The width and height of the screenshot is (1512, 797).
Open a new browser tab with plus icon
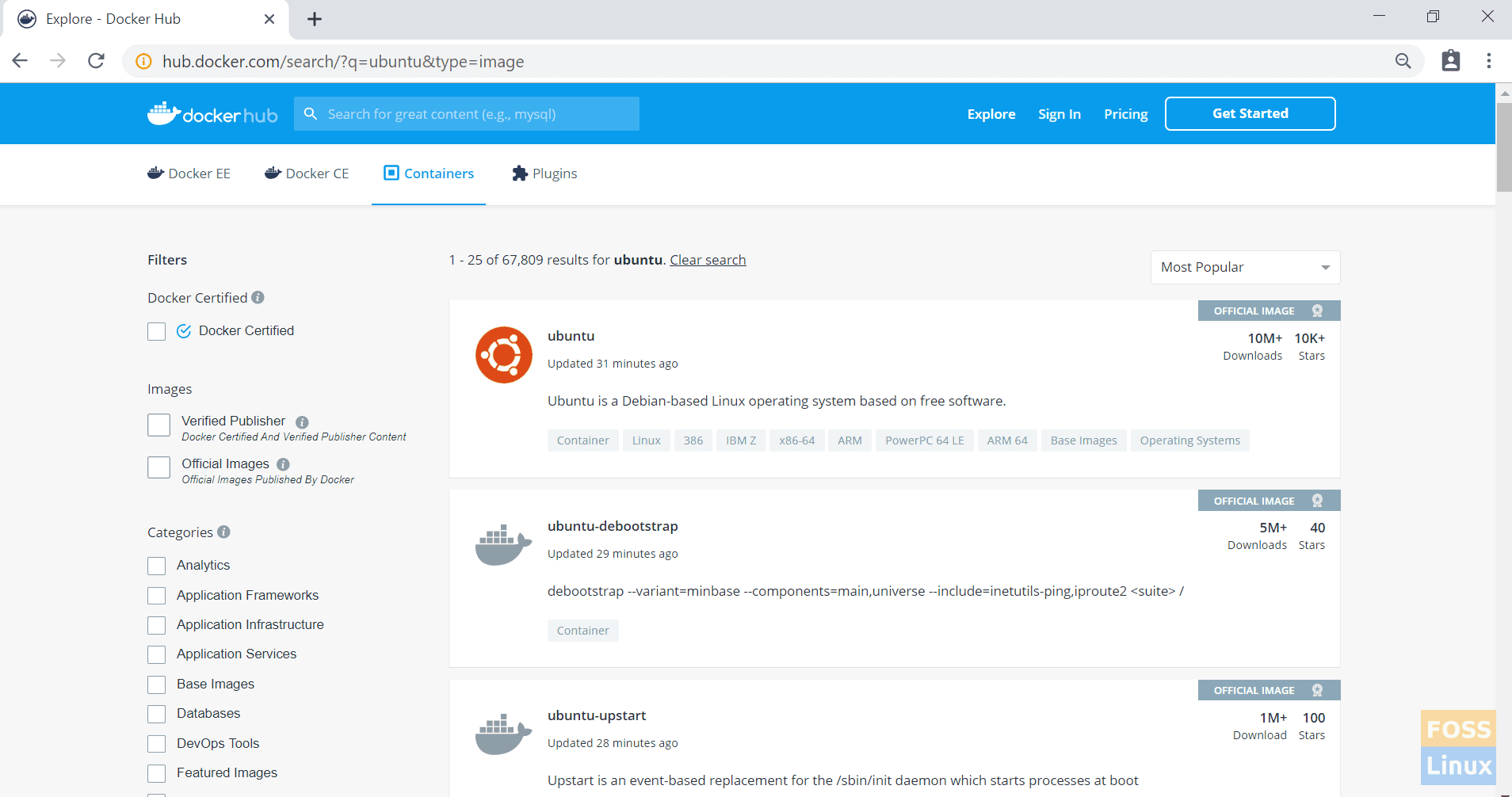(315, 19)
